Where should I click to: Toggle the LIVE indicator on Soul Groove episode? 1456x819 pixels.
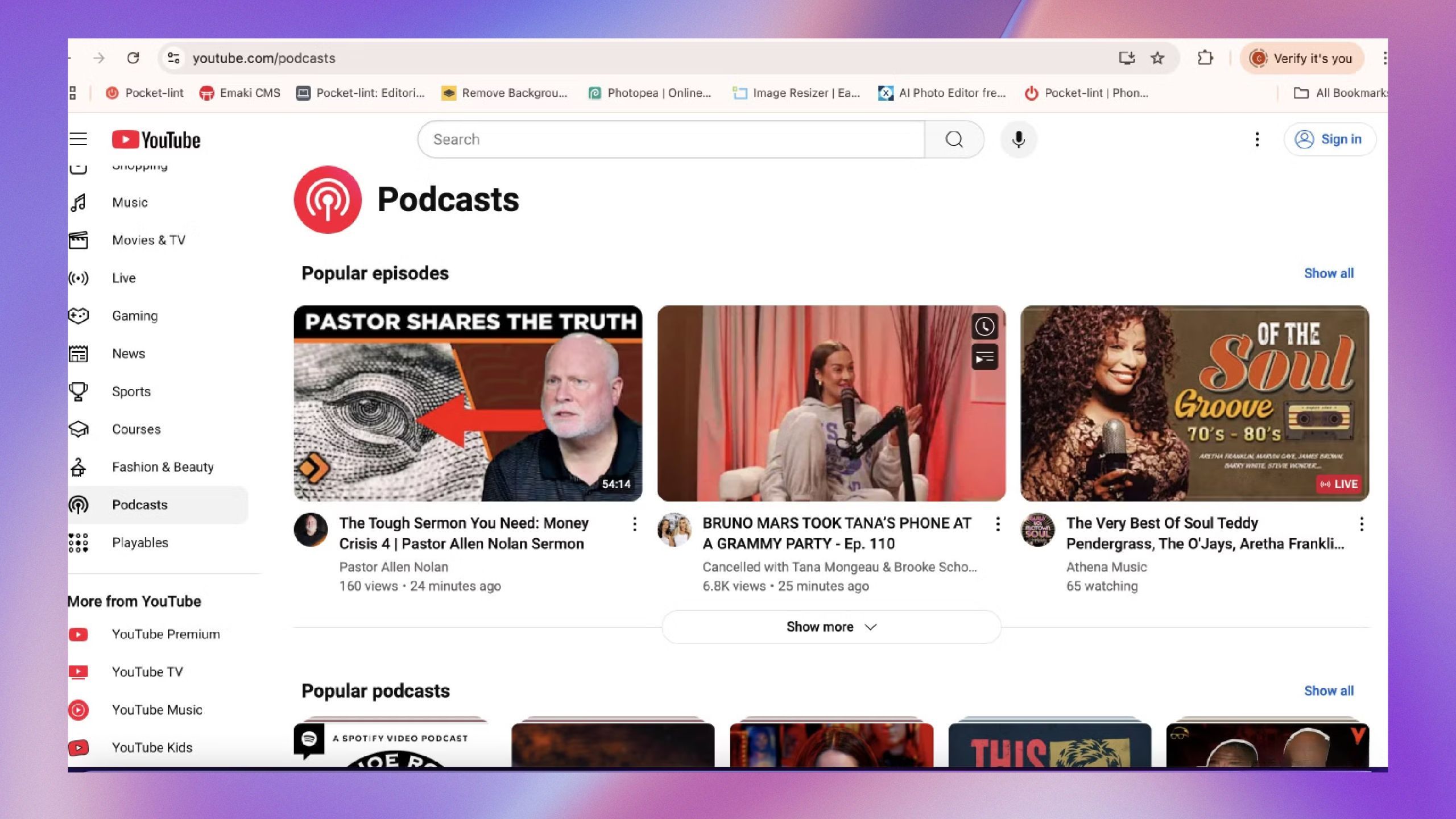1338,484
